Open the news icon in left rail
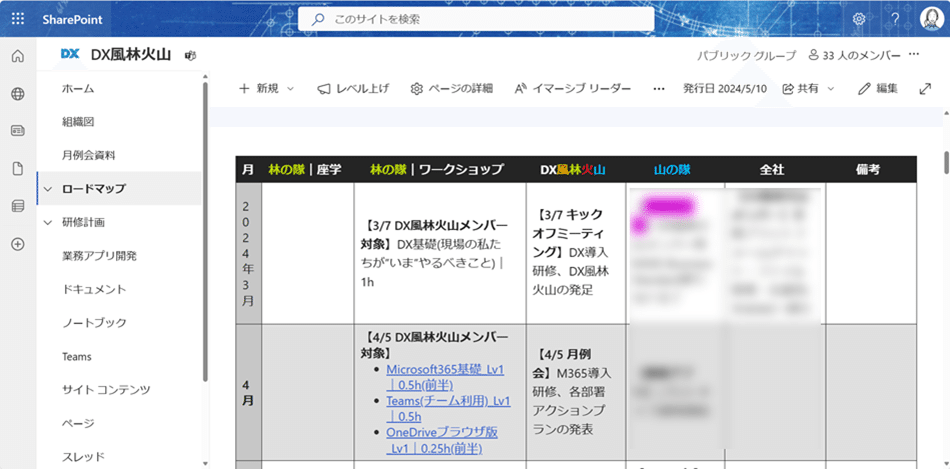Viewport: 950px width, 469px height. pyautogui.click(x=18, y=131)
